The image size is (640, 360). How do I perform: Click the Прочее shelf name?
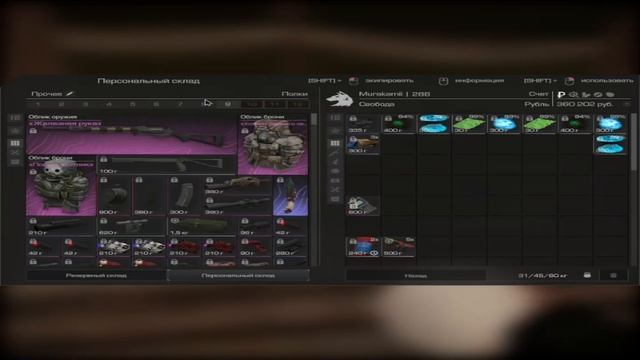[47, 94]
